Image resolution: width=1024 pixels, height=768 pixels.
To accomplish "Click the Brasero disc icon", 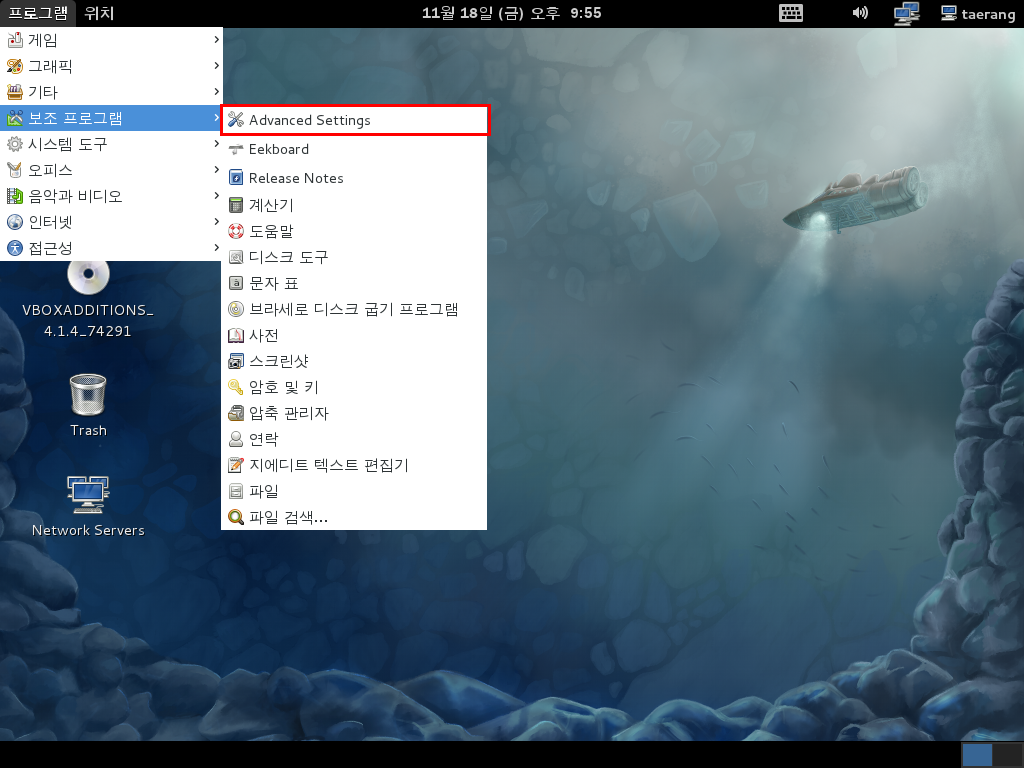I will click(x=236, y=310).
